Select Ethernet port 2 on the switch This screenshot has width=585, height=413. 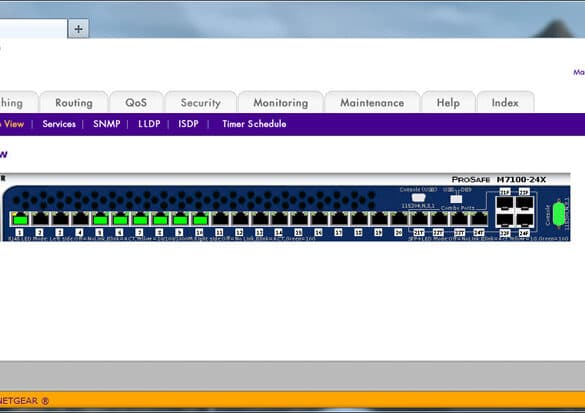coord(40,219)
